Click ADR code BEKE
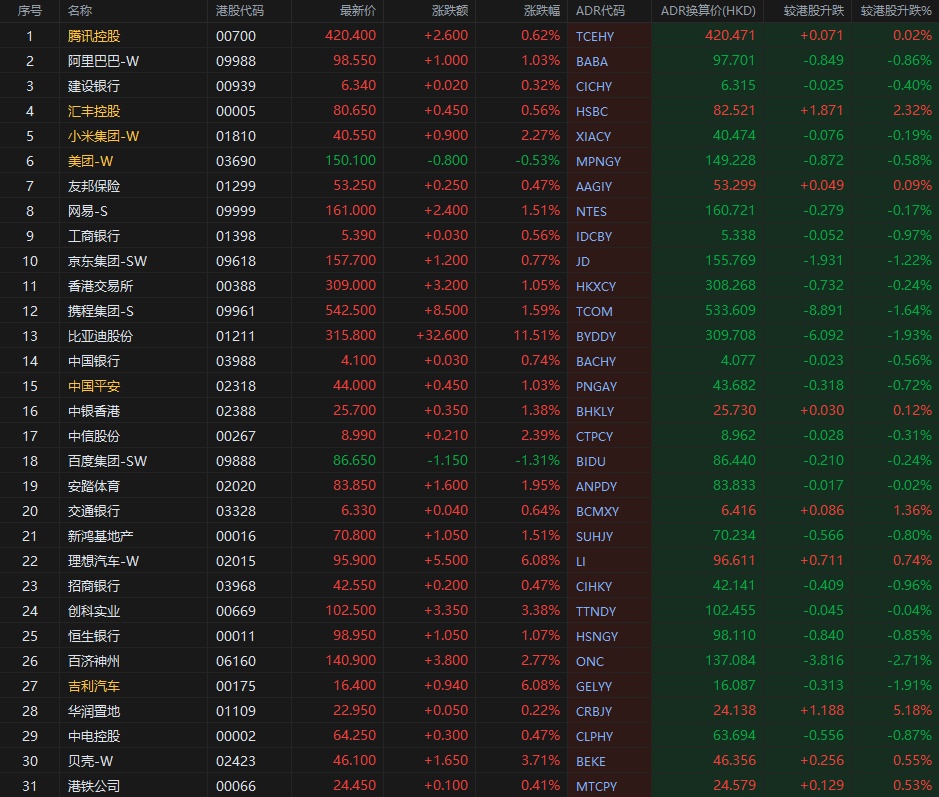Screen dimensions: 939x797 590,762
